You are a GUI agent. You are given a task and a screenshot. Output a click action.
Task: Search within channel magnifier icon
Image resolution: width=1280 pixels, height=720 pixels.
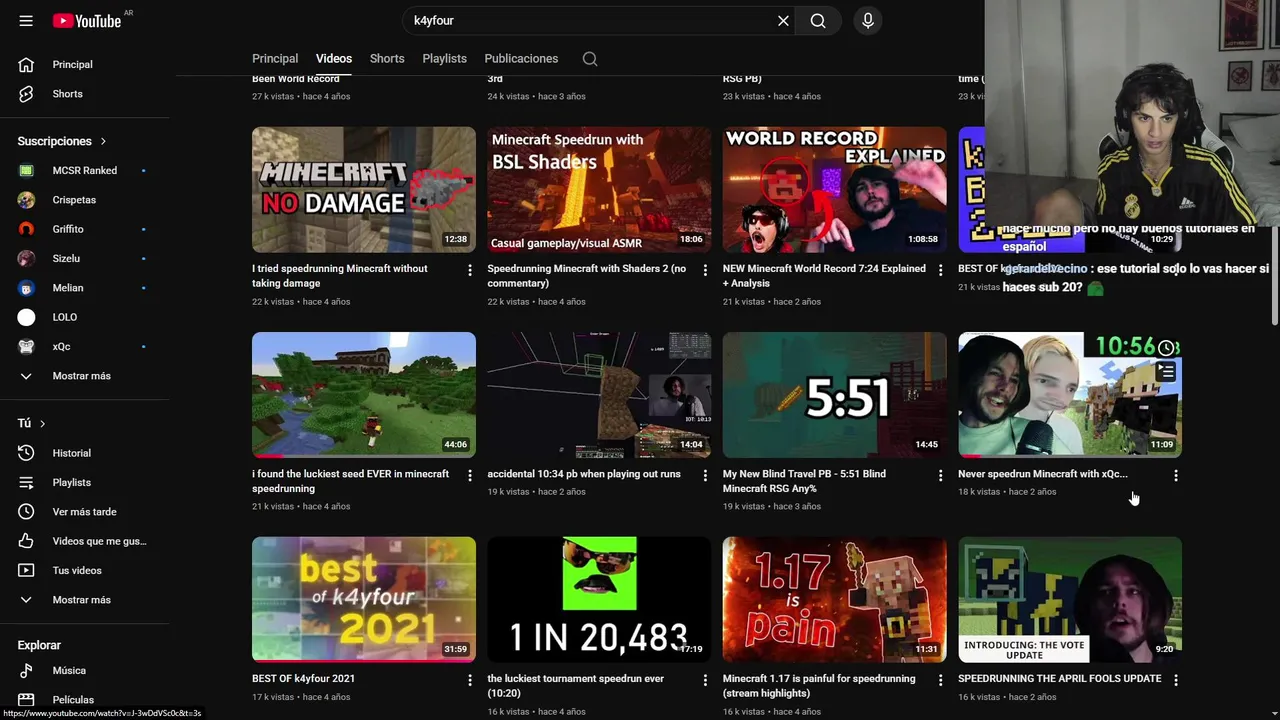[x=590, y=59]
